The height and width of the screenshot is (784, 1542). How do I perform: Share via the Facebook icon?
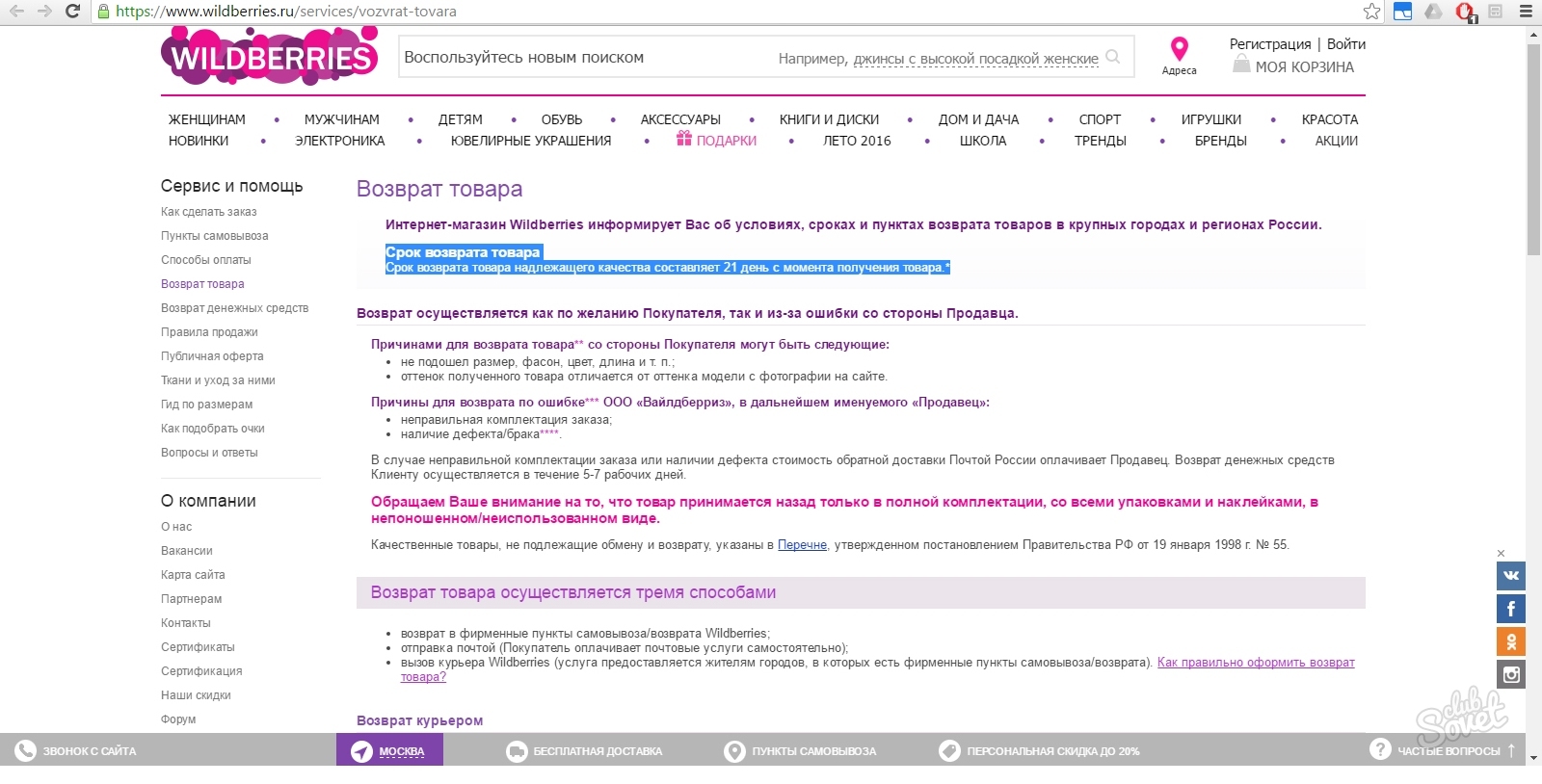tap(1511, 609)
